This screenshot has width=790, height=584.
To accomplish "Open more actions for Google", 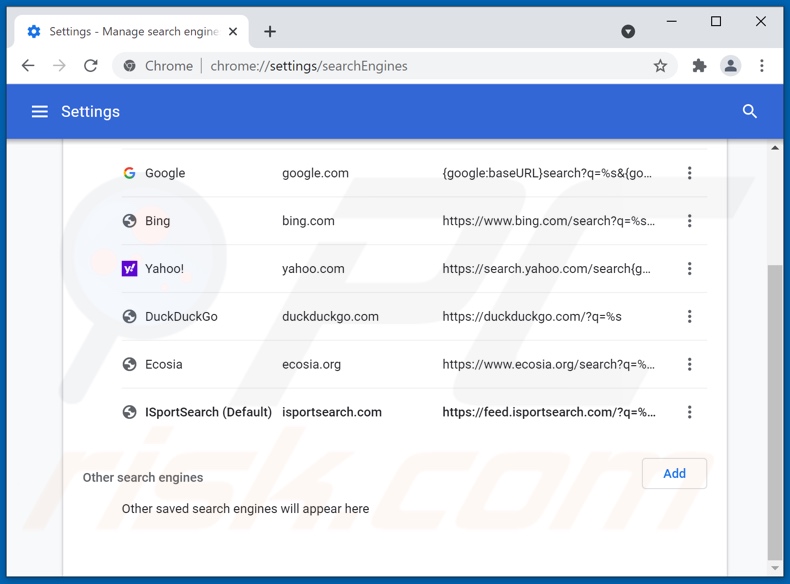I will 689,173.
